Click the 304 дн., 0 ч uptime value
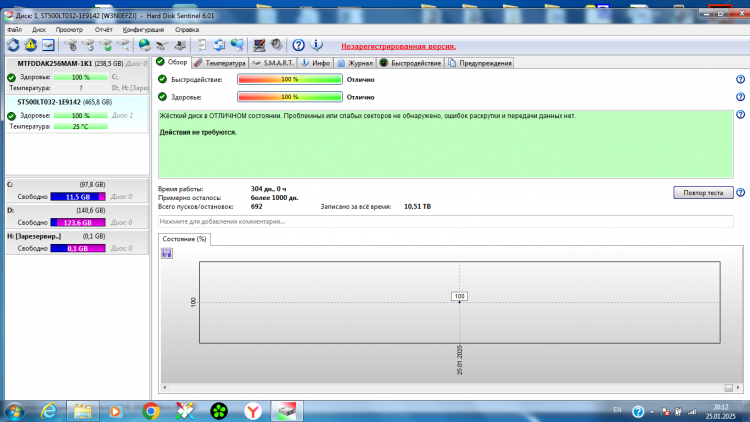This screenshot has width=750, height=422. pos(268,189)
